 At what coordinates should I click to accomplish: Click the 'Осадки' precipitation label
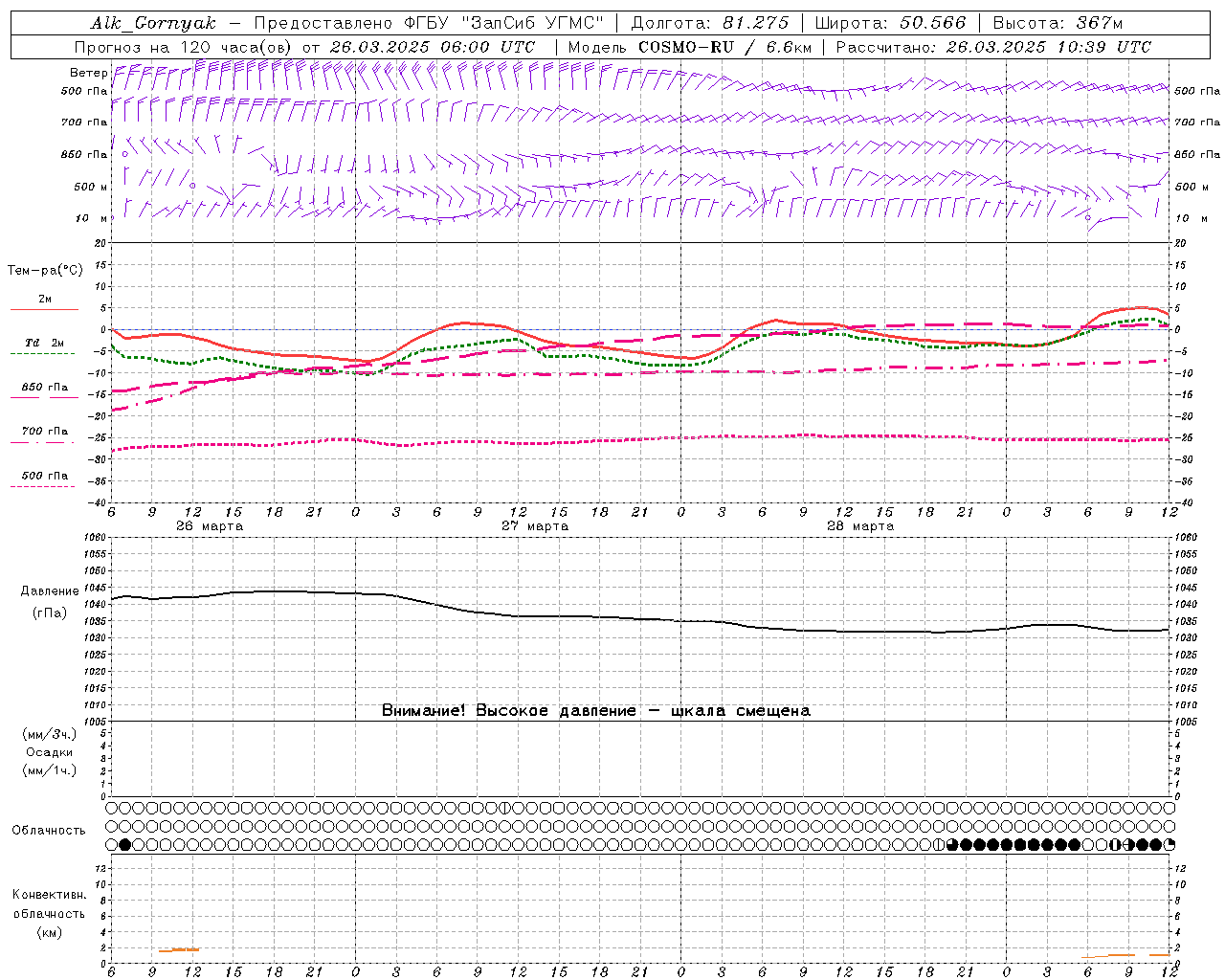tap(50, 752)
